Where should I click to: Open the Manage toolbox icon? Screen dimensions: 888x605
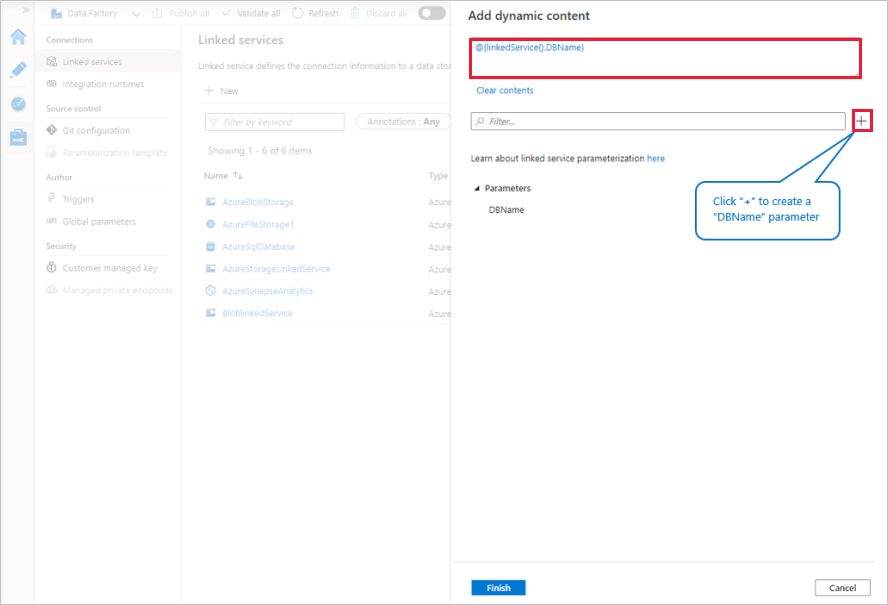(x=18, y=137)
